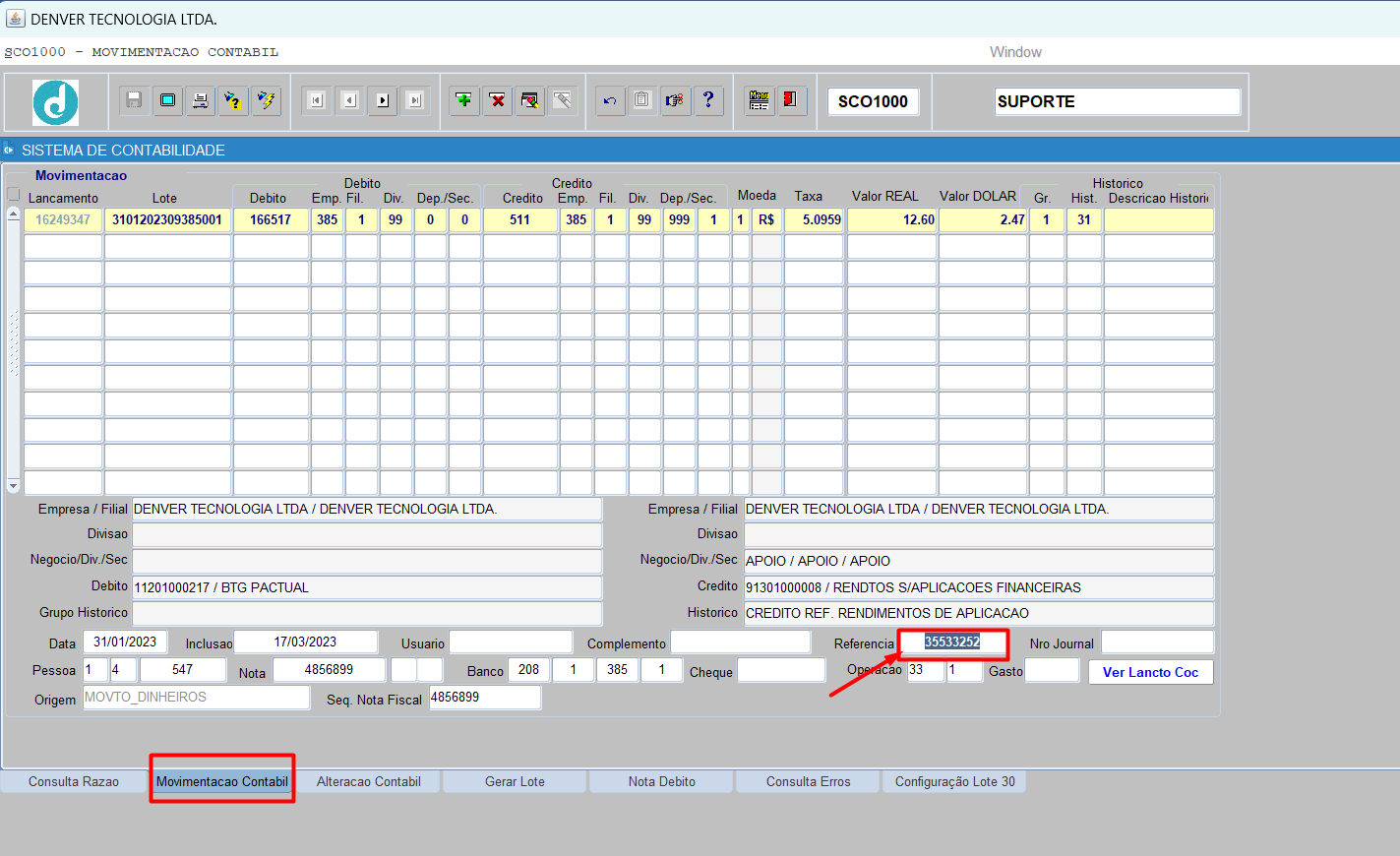The width and height of the screenshot is (1400, 856).
Task: Click the Valor REAL cell 12.60
Action: 892,220
